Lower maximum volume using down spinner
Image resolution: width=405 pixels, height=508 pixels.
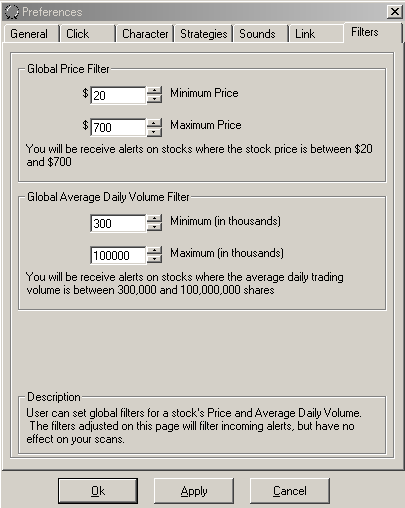(x=154, y=259)
